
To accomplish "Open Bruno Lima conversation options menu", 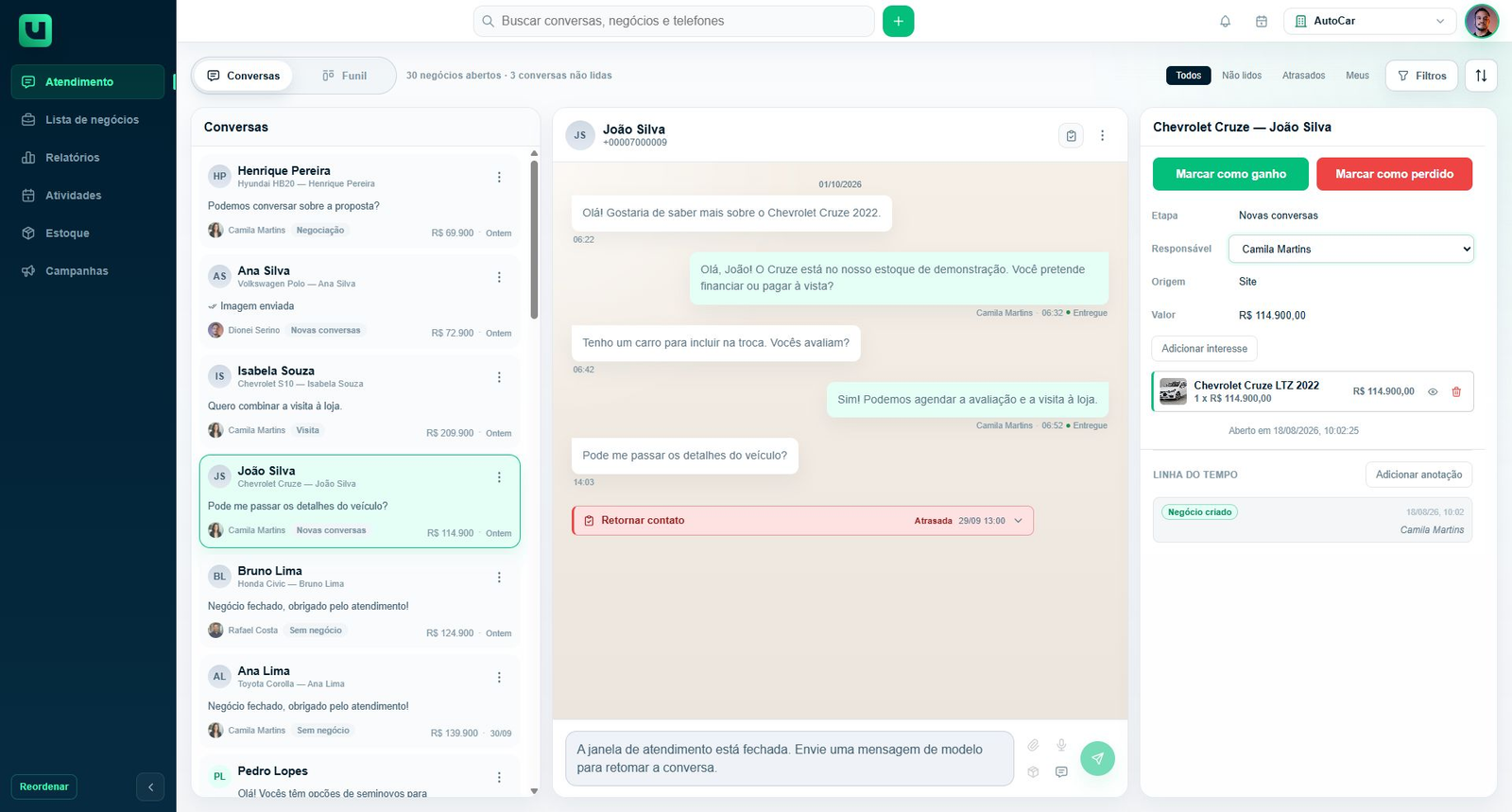I will 499,578.
